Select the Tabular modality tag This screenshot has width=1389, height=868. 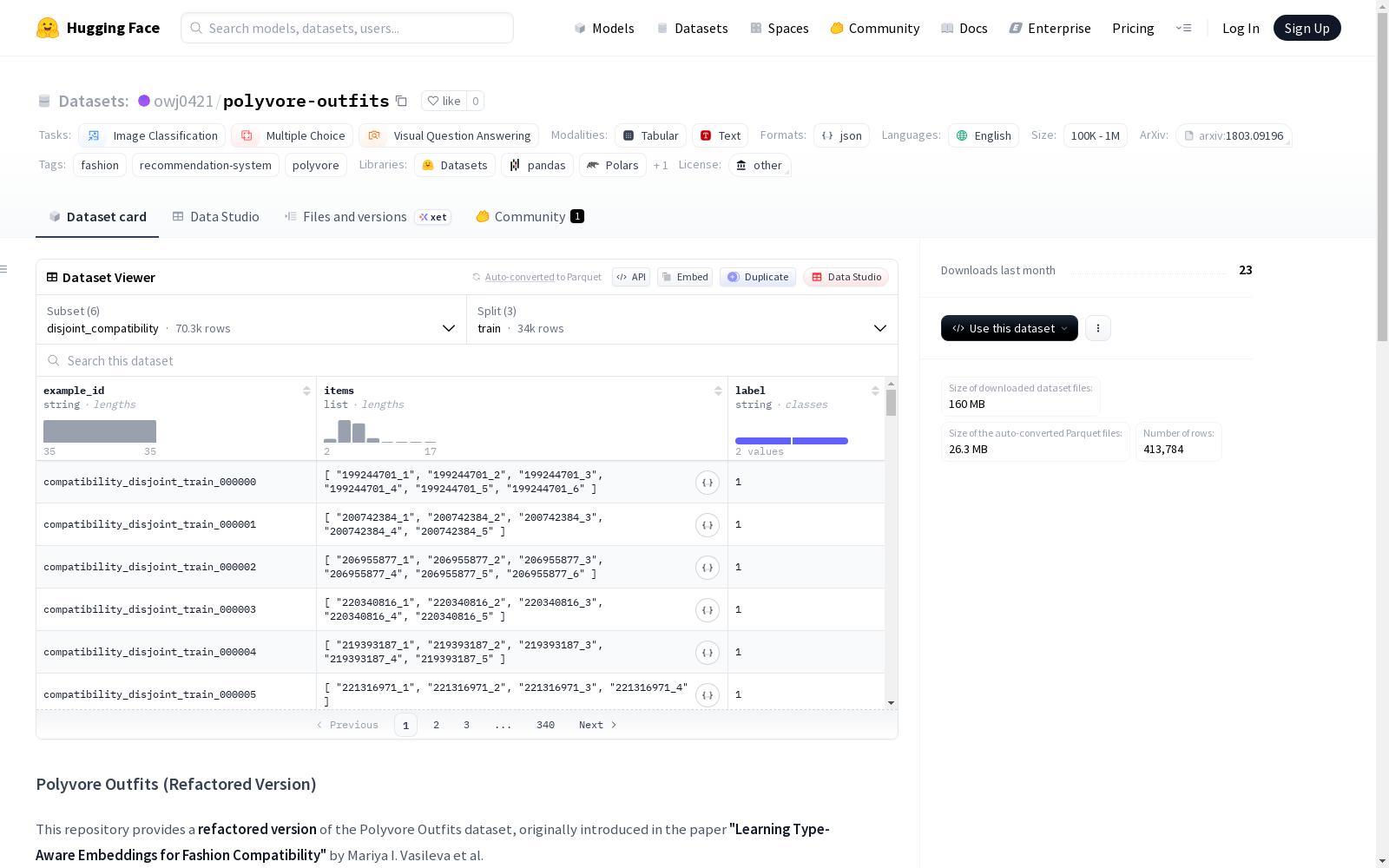point(651,135)
